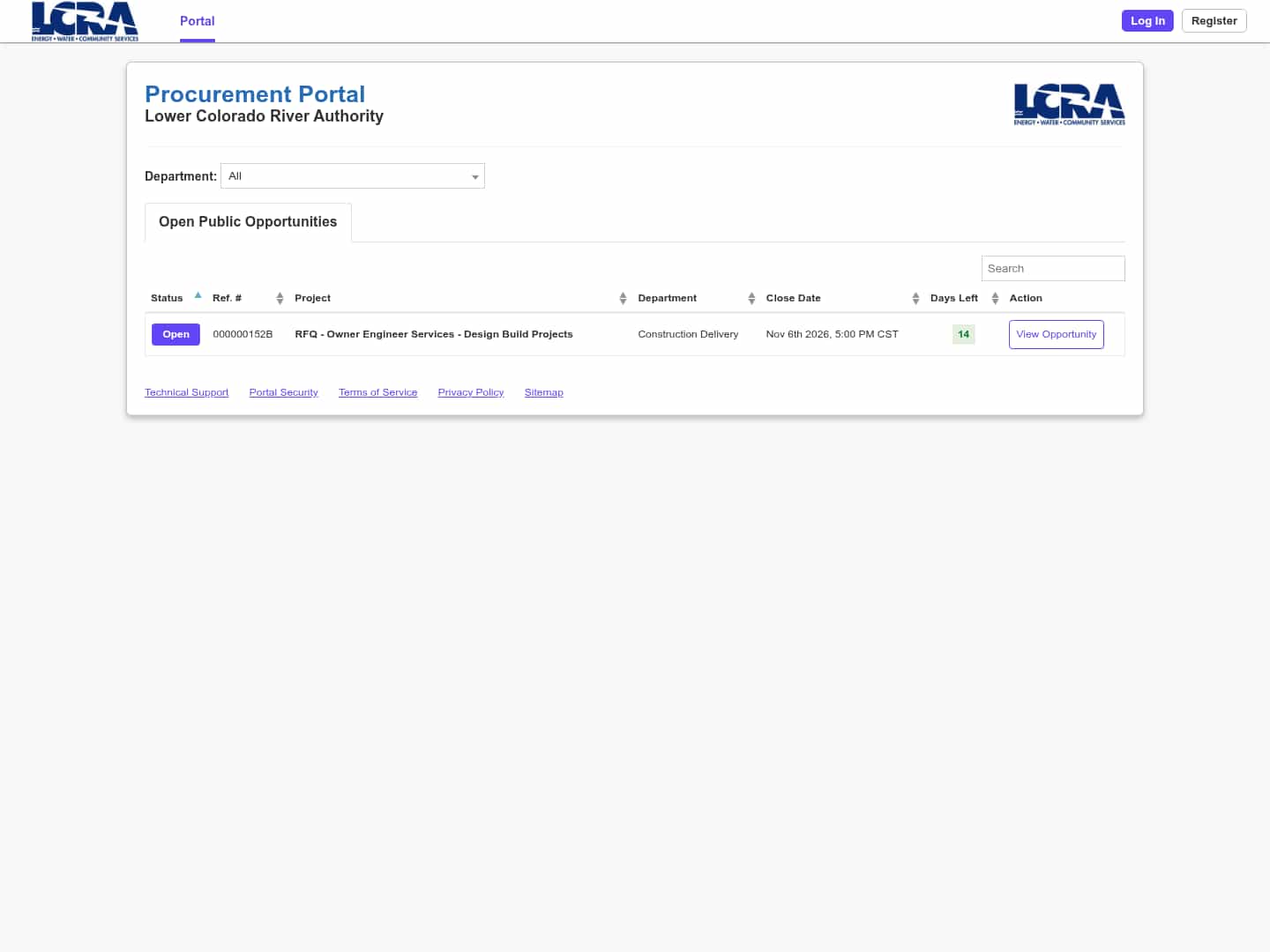Click the RFQ - Owner Engineer Services project title

(434, 334)
